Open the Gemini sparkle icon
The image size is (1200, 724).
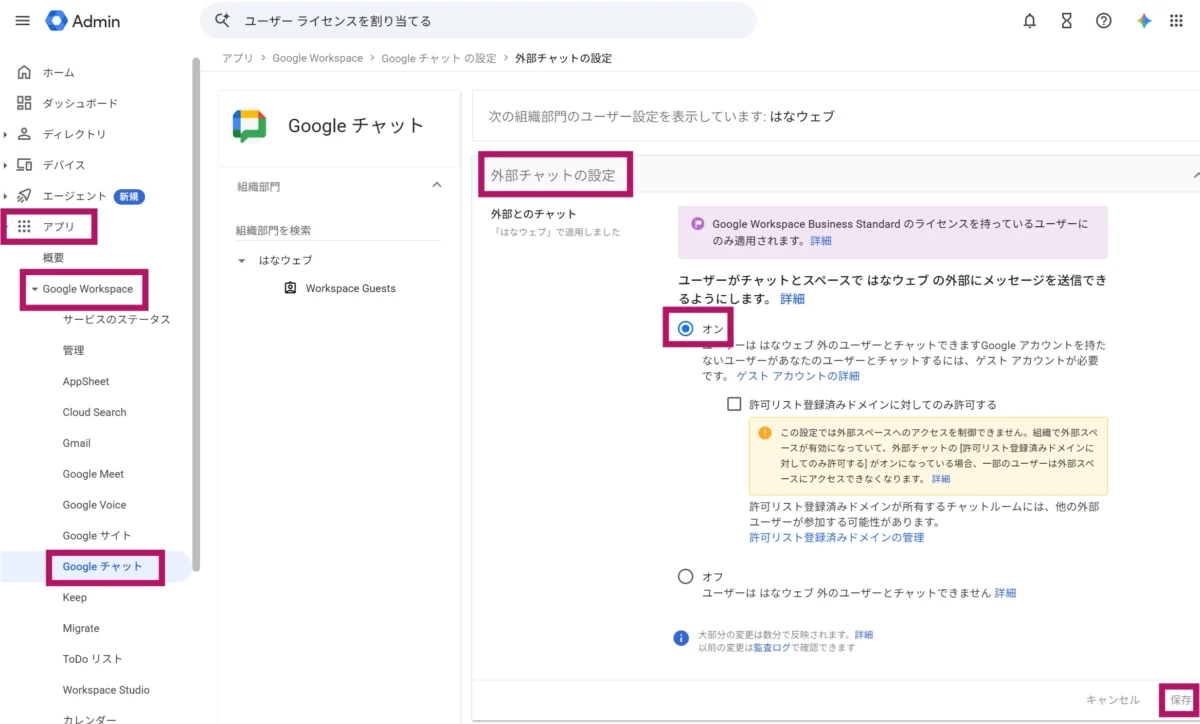point(1144,21)
